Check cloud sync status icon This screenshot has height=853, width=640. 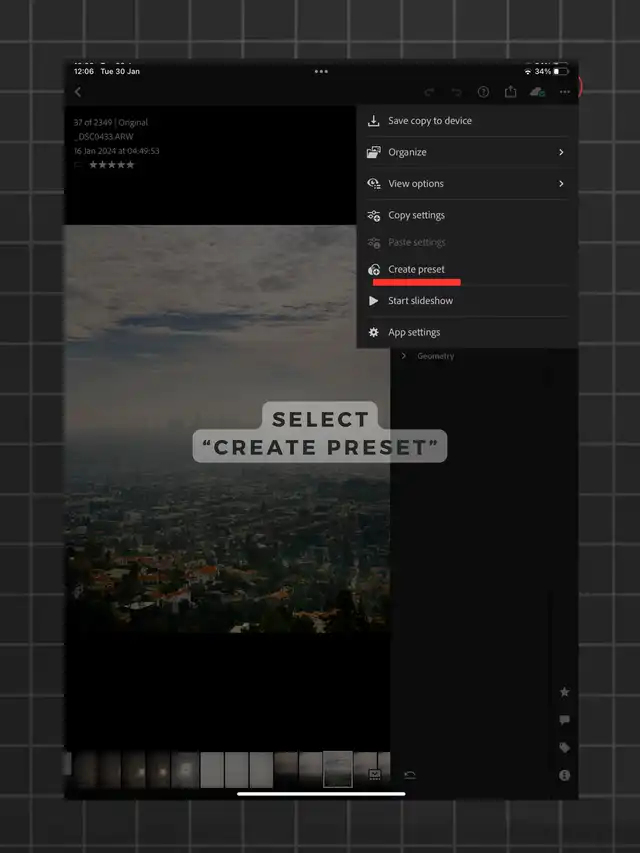pyautogui.click(x=538, y=92)
